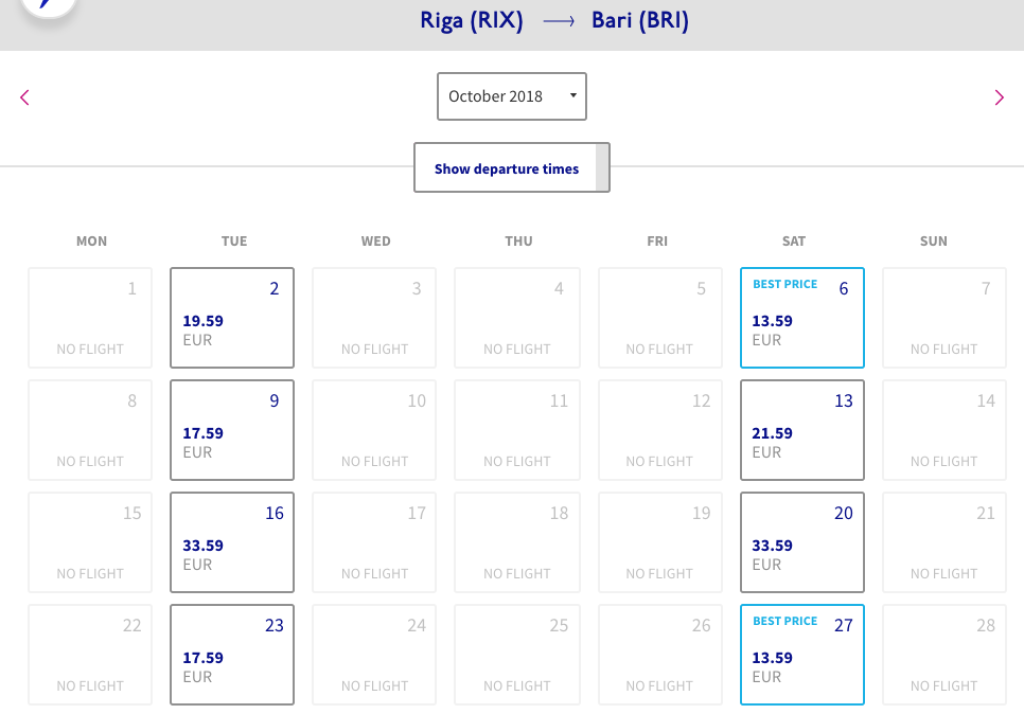Click the Bari (BRI) destination label
The width and height of the screenshot is (1024, 714).
pos(640,21)
